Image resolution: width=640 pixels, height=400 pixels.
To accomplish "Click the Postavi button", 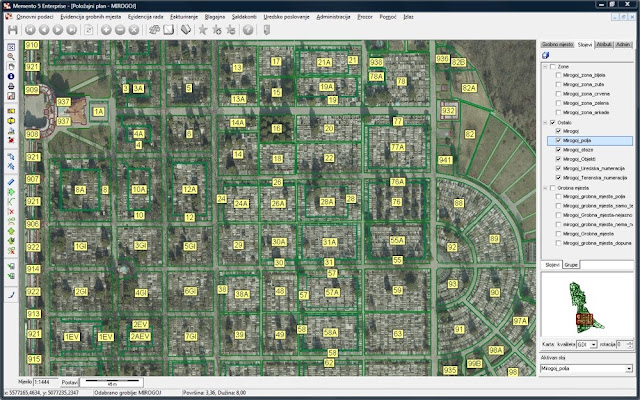I will click(x=69, y=383).
